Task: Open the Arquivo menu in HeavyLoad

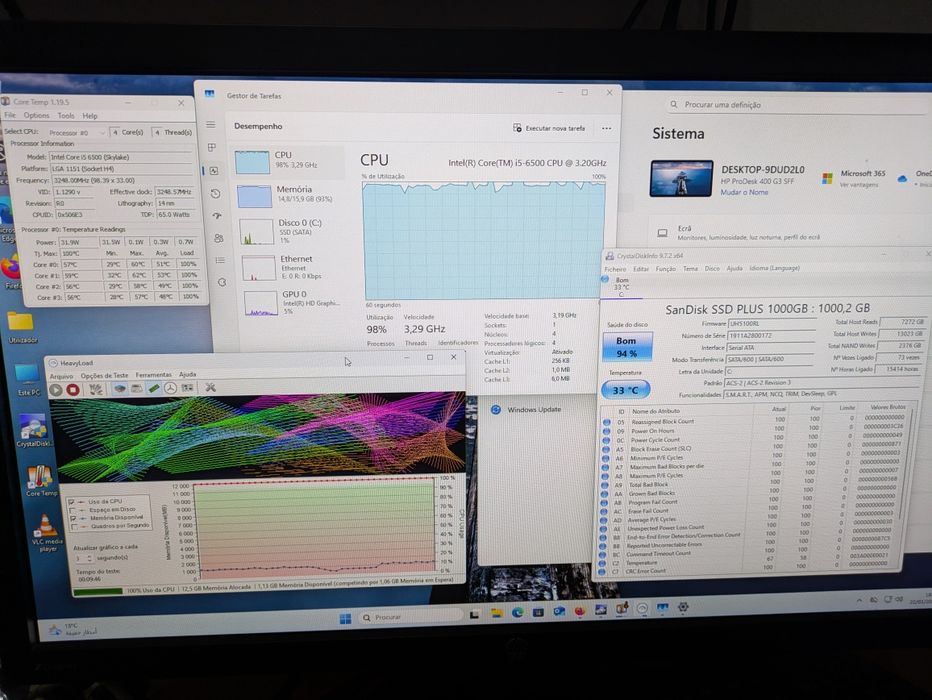Action: click(61, 376)
